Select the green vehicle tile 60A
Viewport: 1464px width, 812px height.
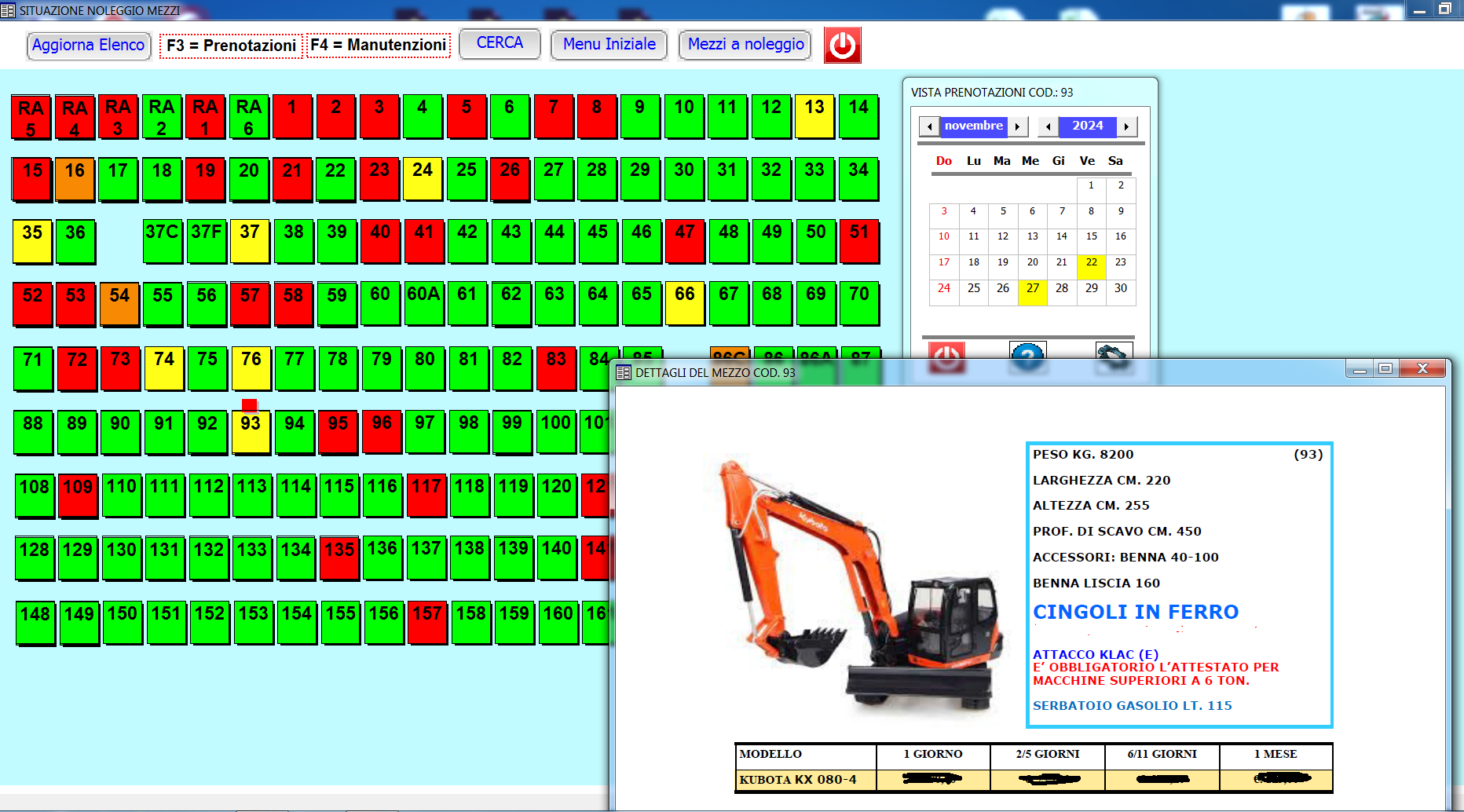coord(423,303)
